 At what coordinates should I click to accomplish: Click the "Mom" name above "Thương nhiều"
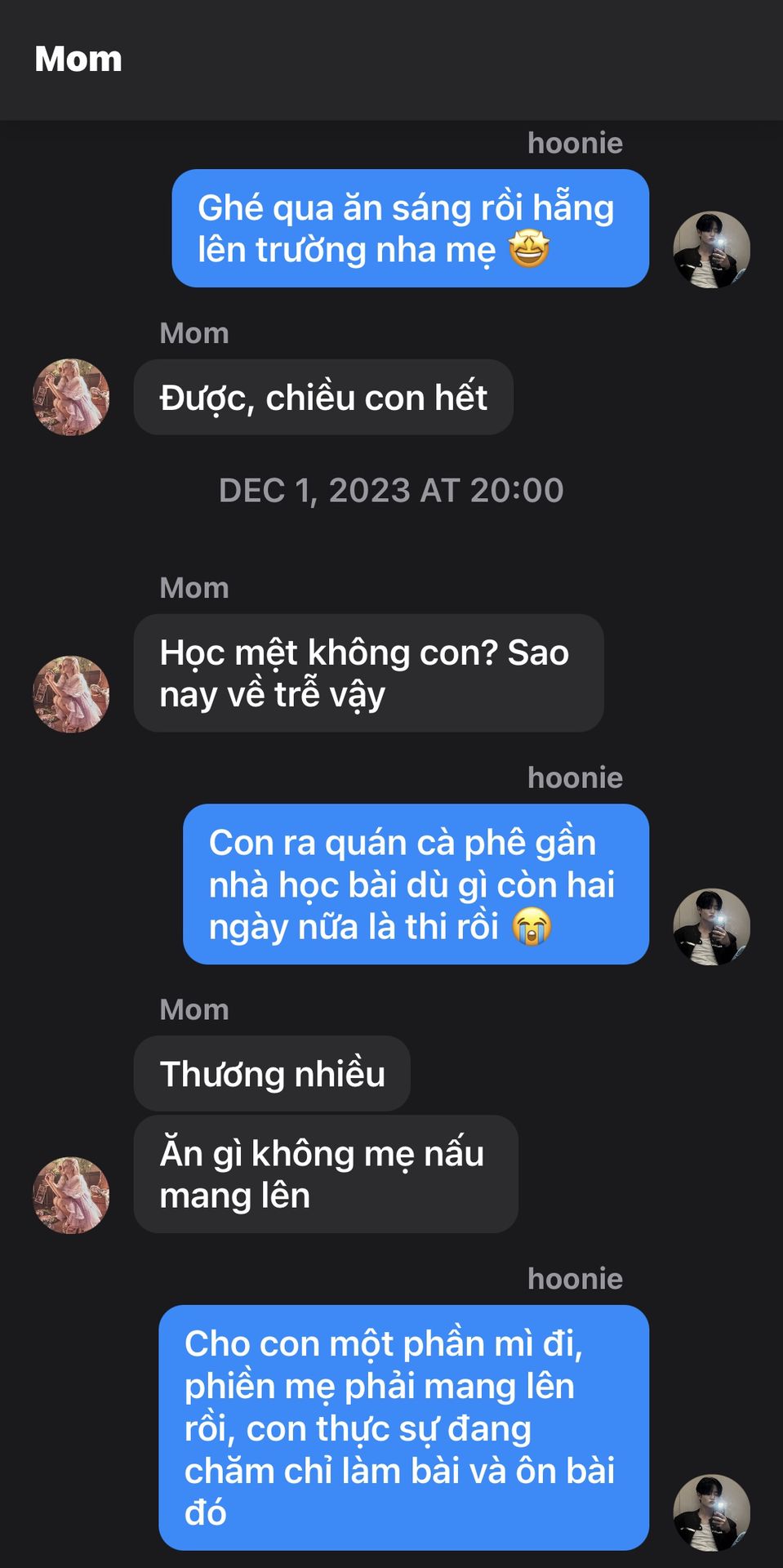pos(194,1009)
